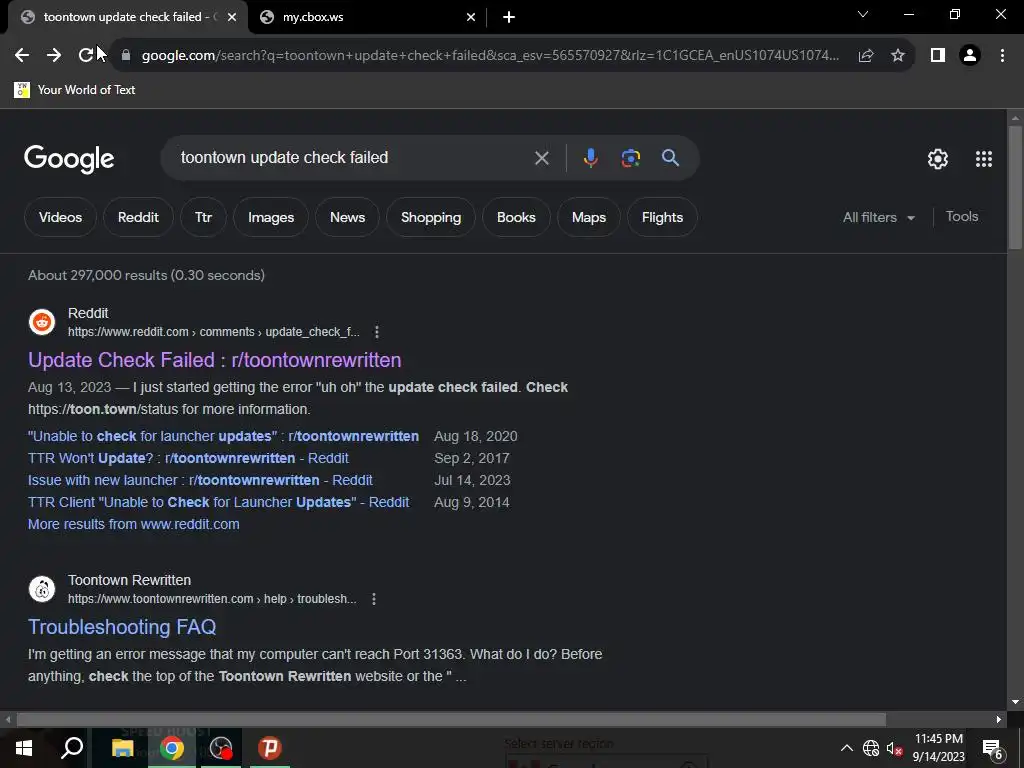
Task: Reload the current page
Action: [x=86, y=56]
